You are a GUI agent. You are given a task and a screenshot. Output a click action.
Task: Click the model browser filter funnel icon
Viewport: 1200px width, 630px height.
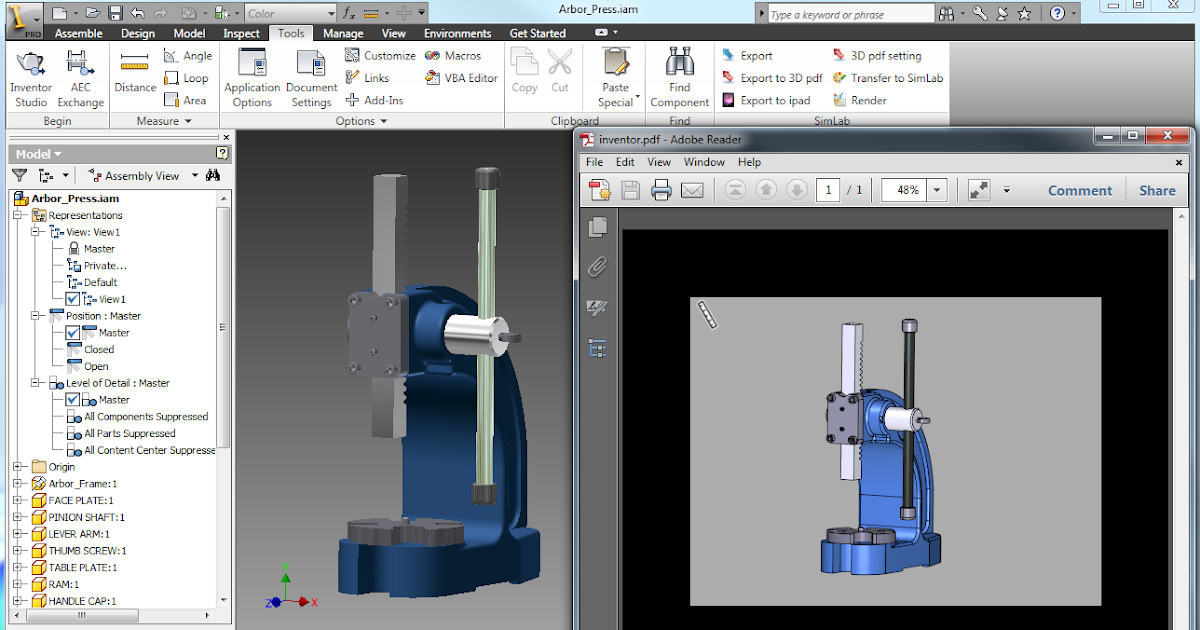point(19,175)
